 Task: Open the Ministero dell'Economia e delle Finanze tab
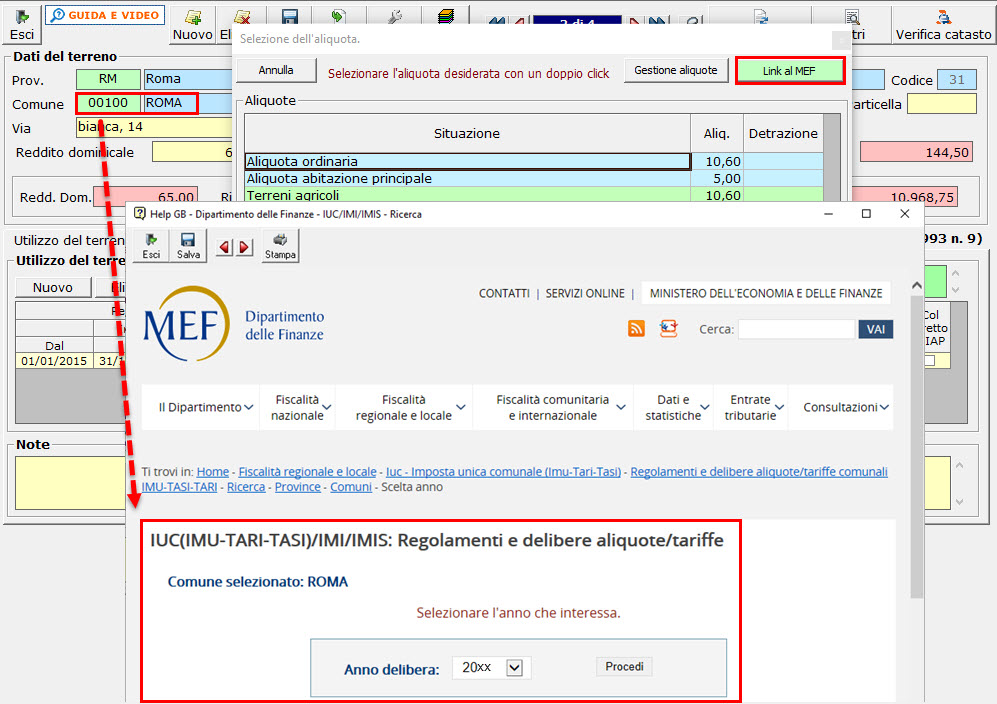coord(766,293)
